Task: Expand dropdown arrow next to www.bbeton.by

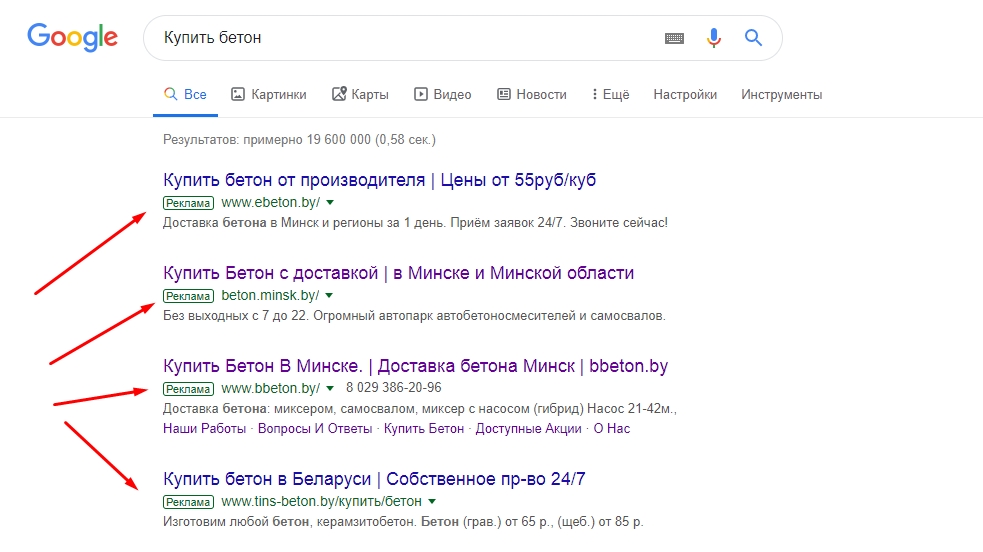Action: click(330, 389)
